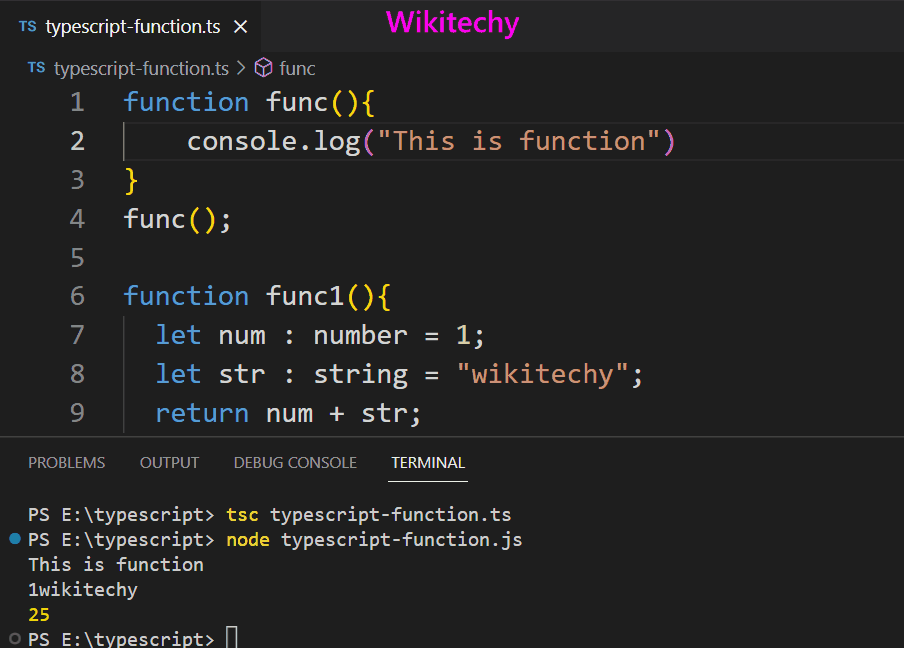Click the TS icon in the breadcrumb bar

[x=36, y=68]
